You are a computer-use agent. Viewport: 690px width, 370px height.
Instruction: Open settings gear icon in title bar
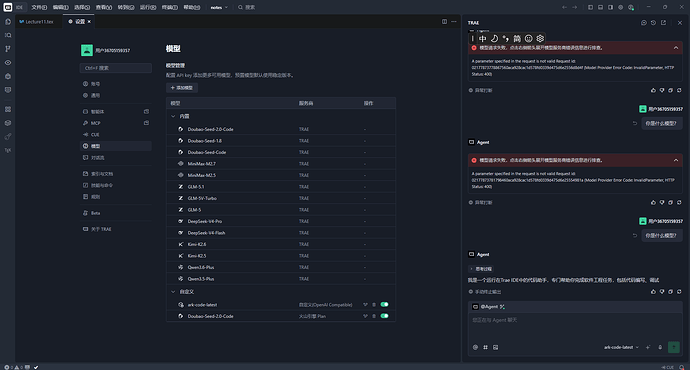(620, 7)
